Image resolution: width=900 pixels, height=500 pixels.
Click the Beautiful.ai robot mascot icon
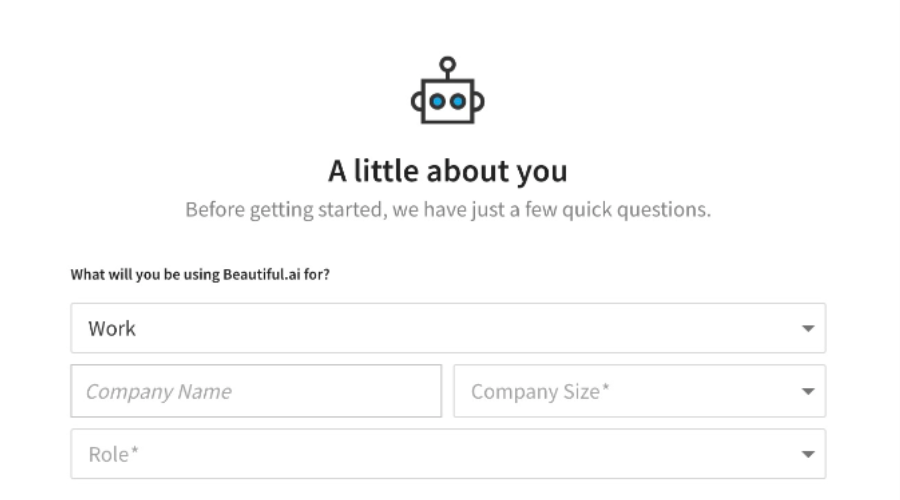(448, 90)
